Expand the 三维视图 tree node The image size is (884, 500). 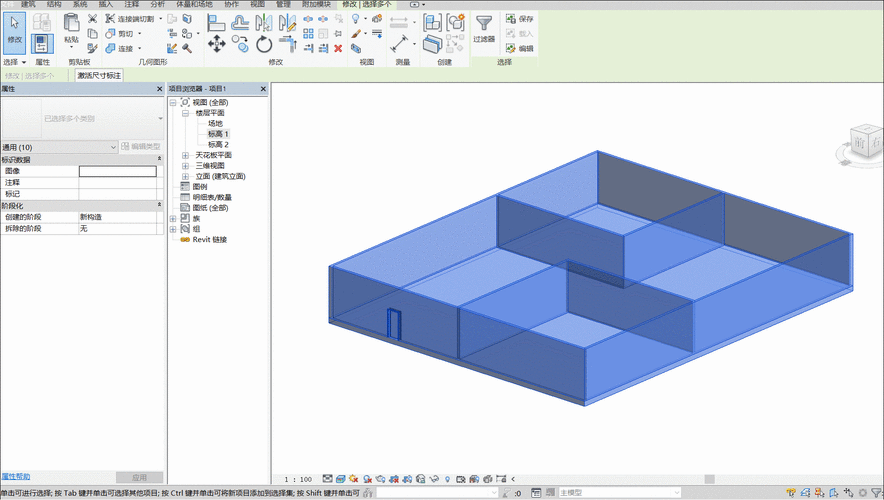[x=185, y=166]
